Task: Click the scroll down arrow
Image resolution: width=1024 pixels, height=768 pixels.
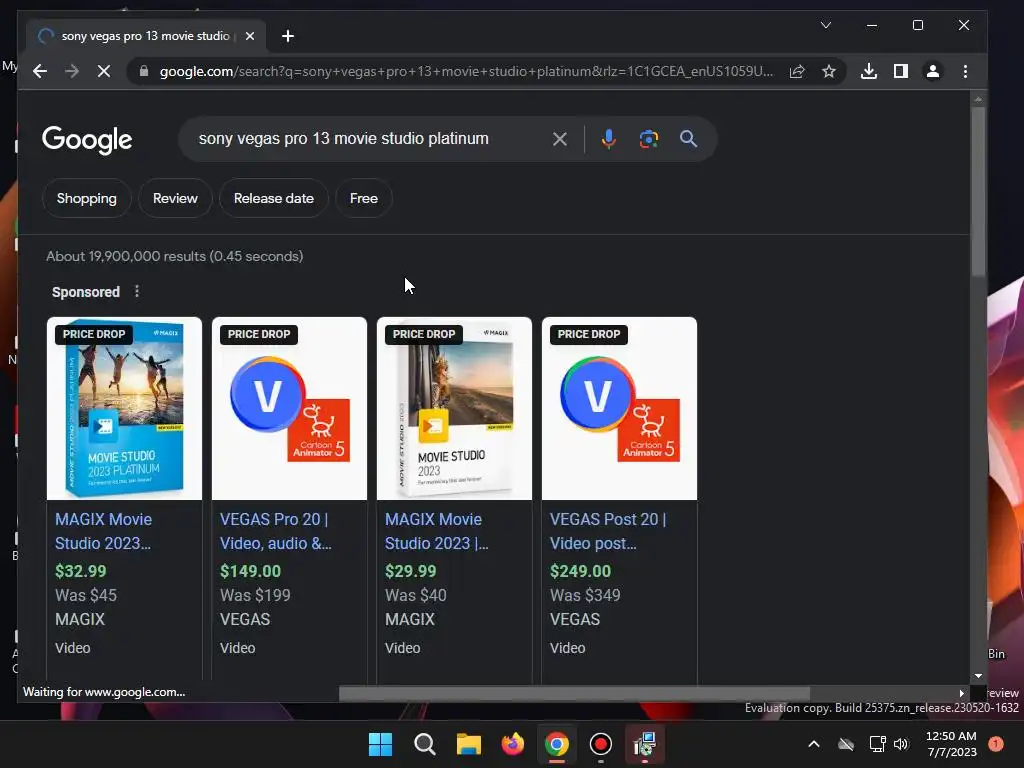Action: pos(978,676)
